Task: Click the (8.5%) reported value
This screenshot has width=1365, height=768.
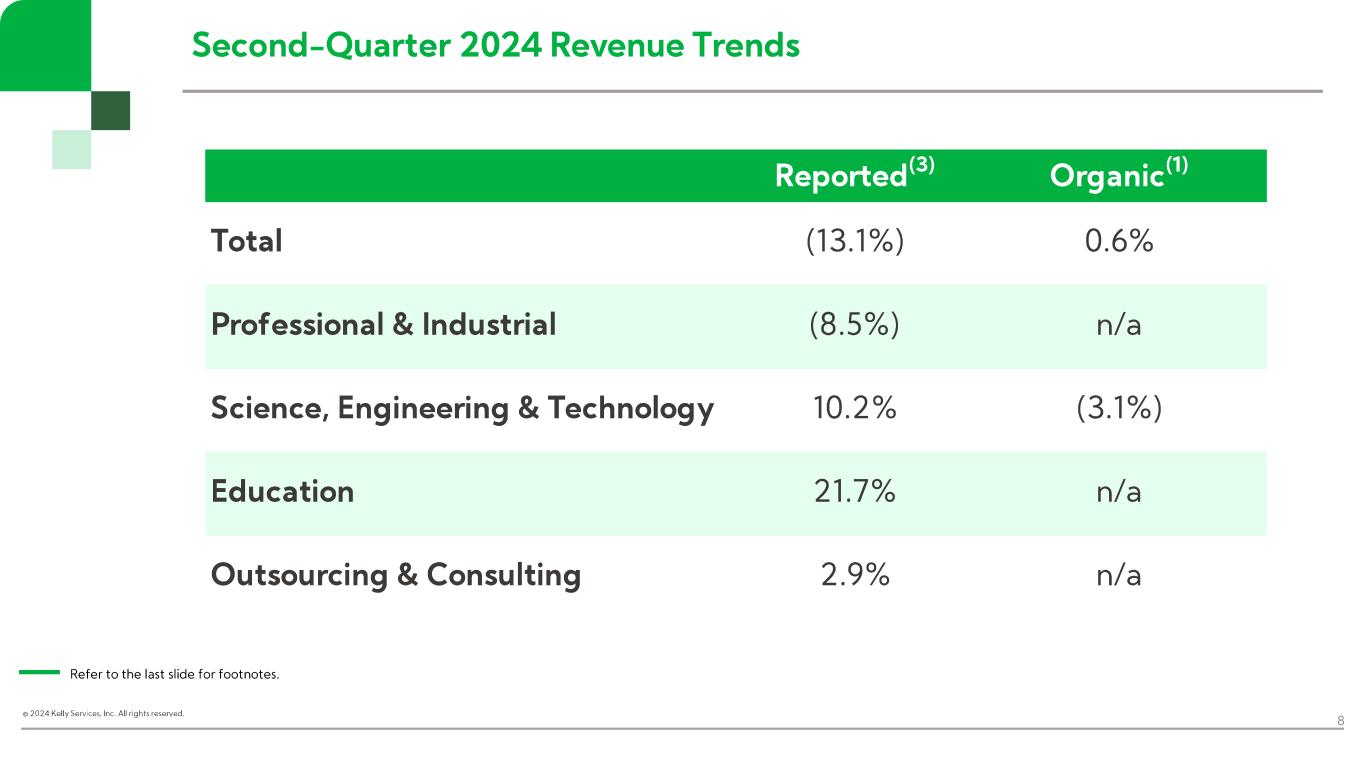Action: pos(854,325)
